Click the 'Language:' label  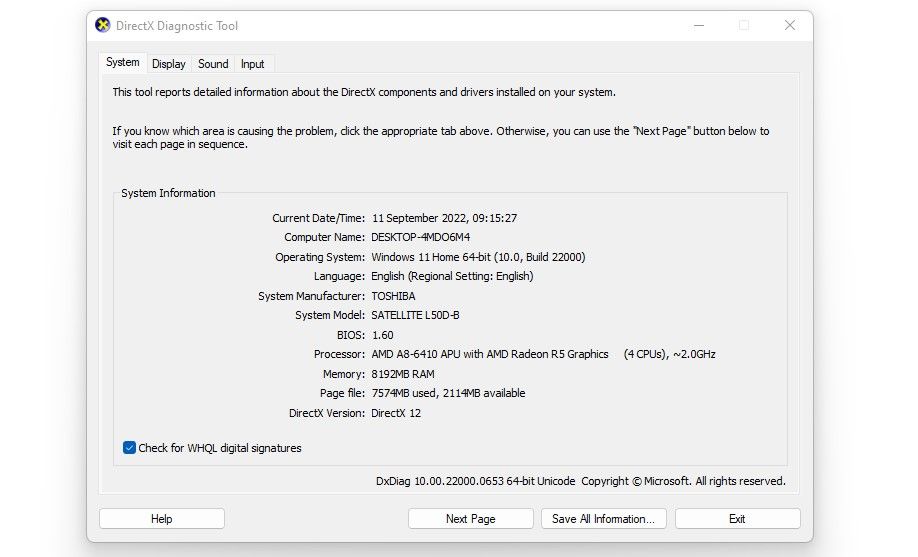point(340,276)
